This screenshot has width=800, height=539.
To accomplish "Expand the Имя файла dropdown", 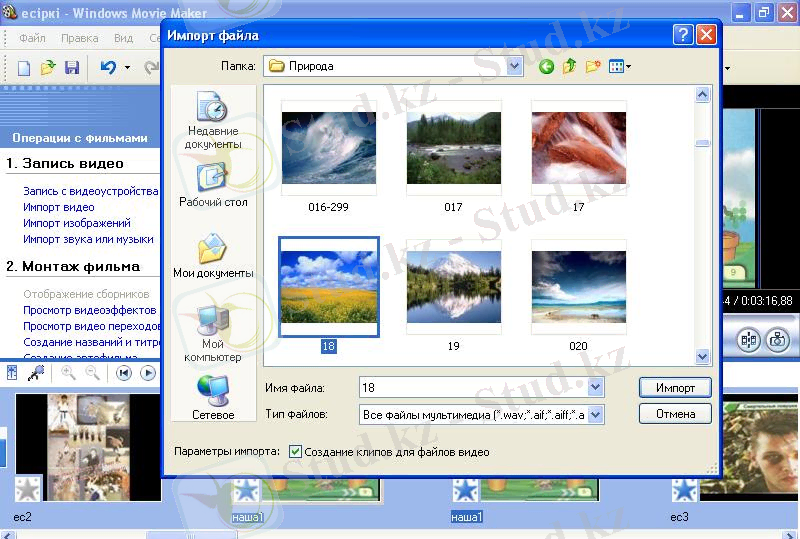I will 596,387.
